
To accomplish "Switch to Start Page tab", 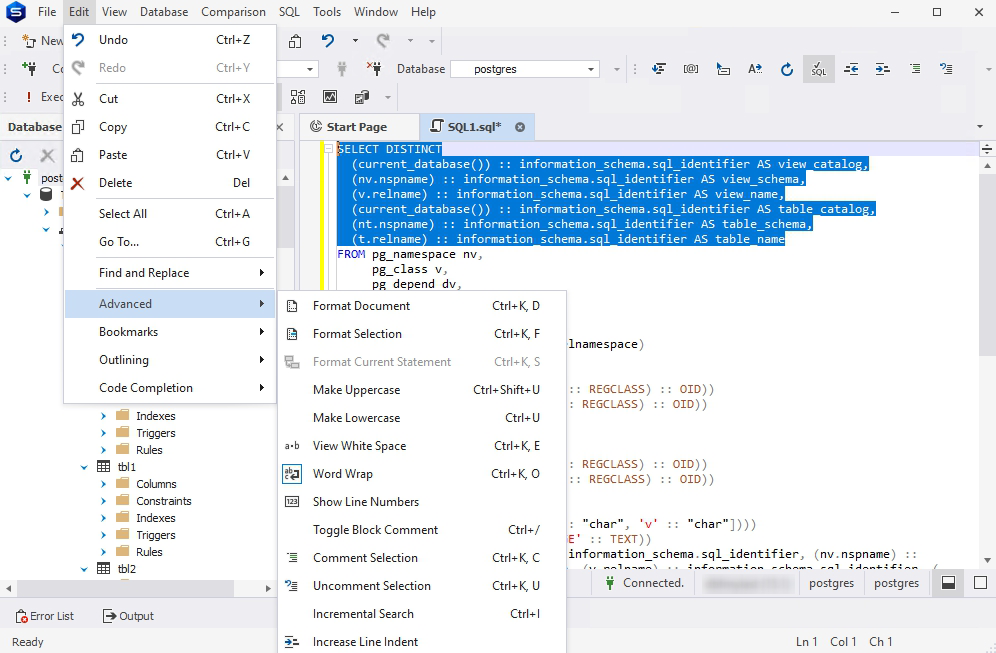I will (359, 127).
